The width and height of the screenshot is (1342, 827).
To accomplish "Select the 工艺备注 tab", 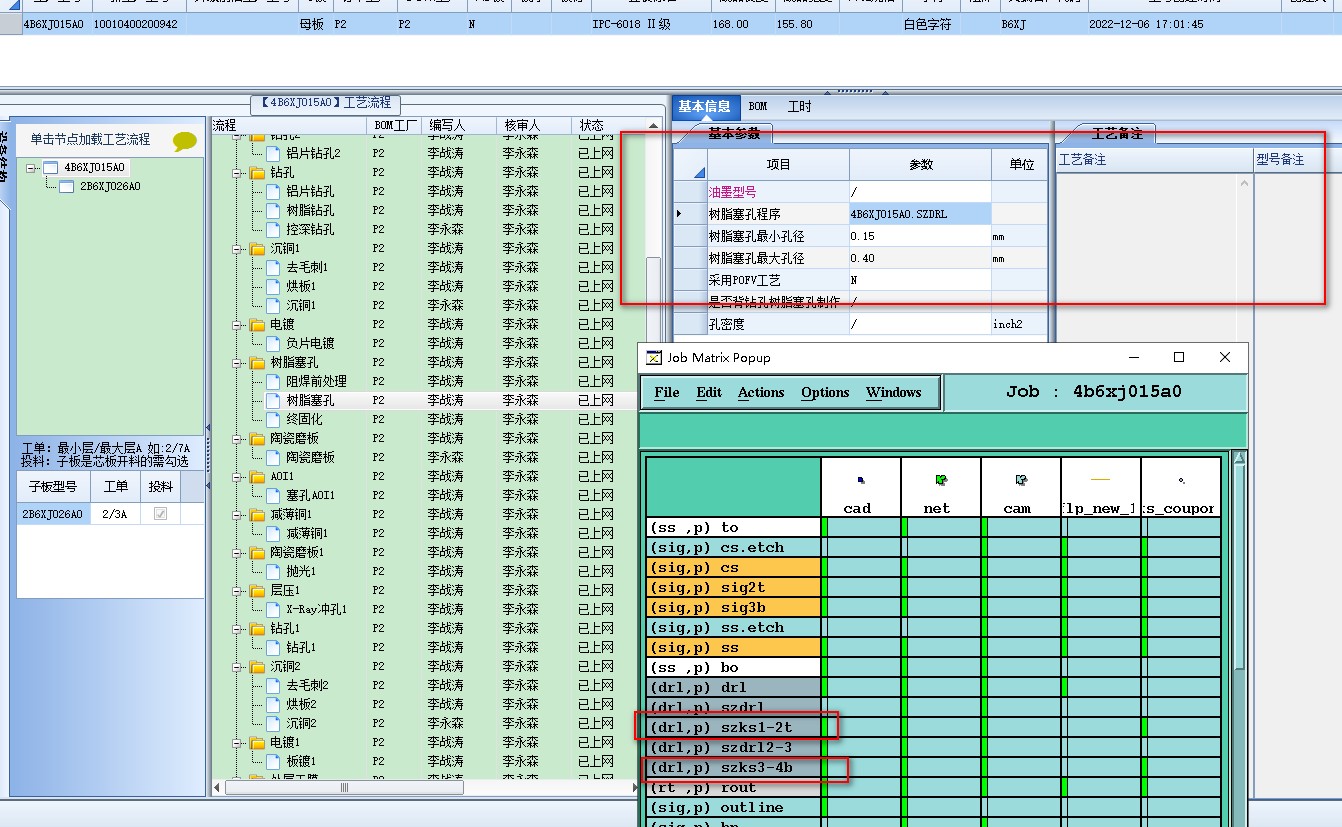I will [1116, 133].
